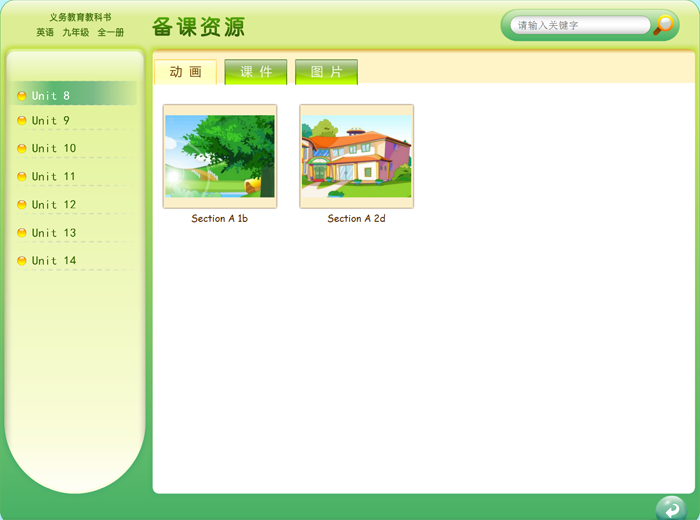Click the keyword search input field
The image size is (700, 520).
[580, 25]
